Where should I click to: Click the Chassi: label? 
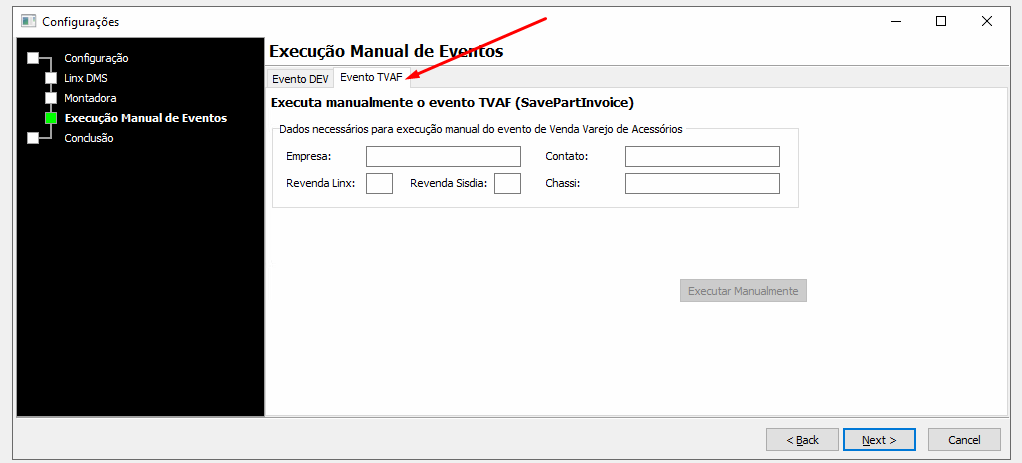point(562,183)
